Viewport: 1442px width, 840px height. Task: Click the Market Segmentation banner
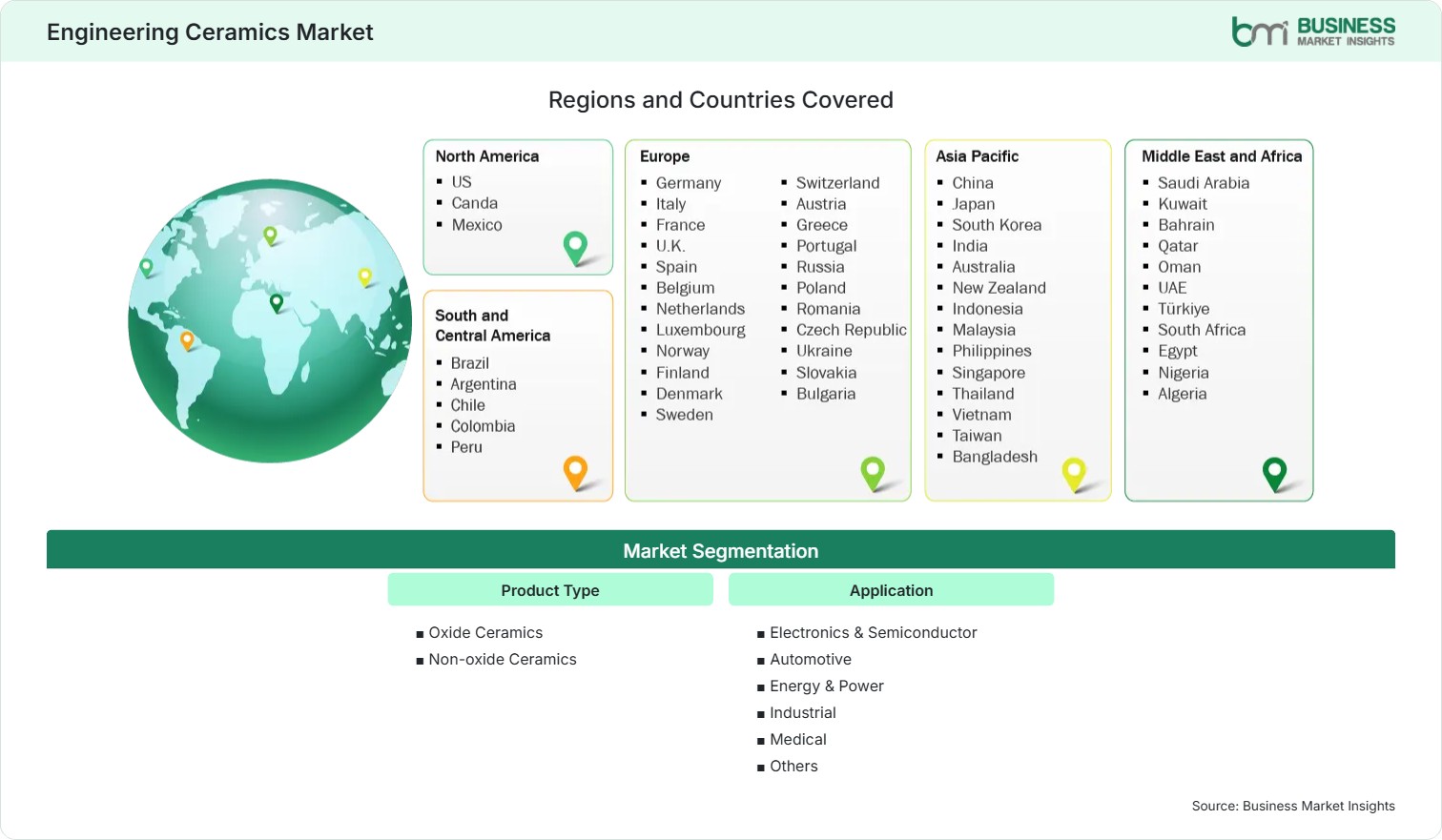pyautogui.click(x=721, y=550)
